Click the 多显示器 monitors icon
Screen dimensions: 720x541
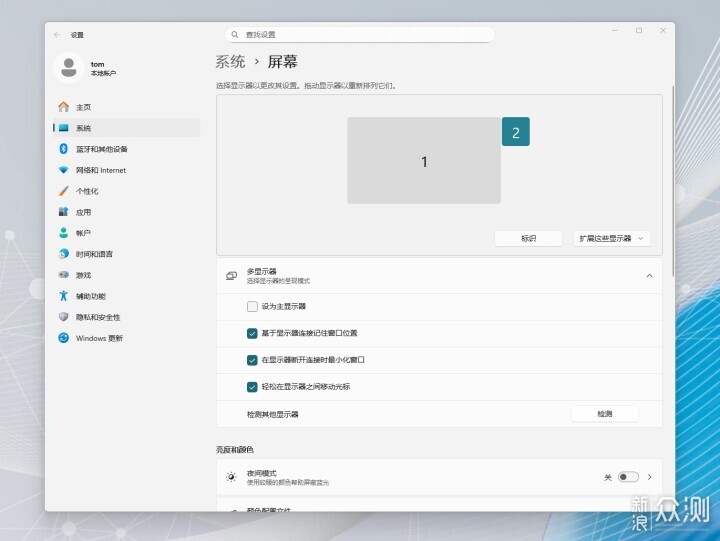pos(231,276)
